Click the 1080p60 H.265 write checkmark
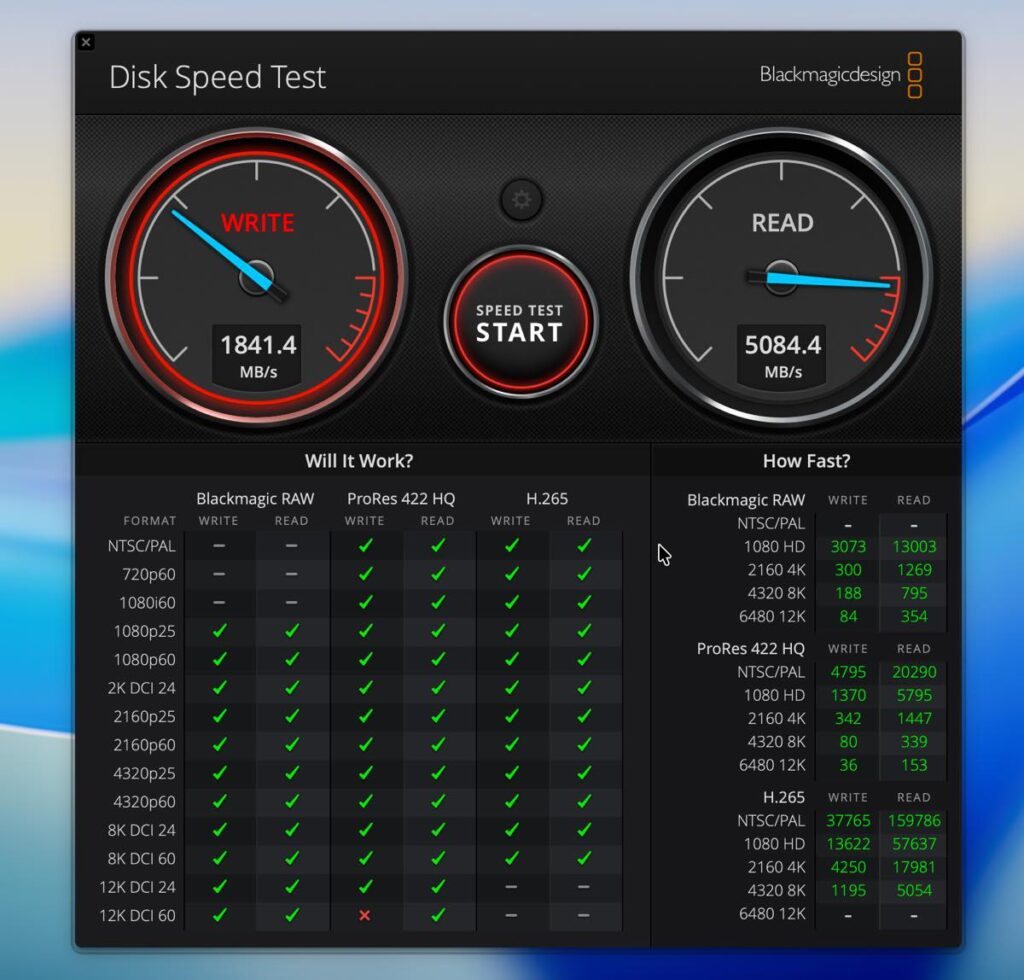 [511, 659]
